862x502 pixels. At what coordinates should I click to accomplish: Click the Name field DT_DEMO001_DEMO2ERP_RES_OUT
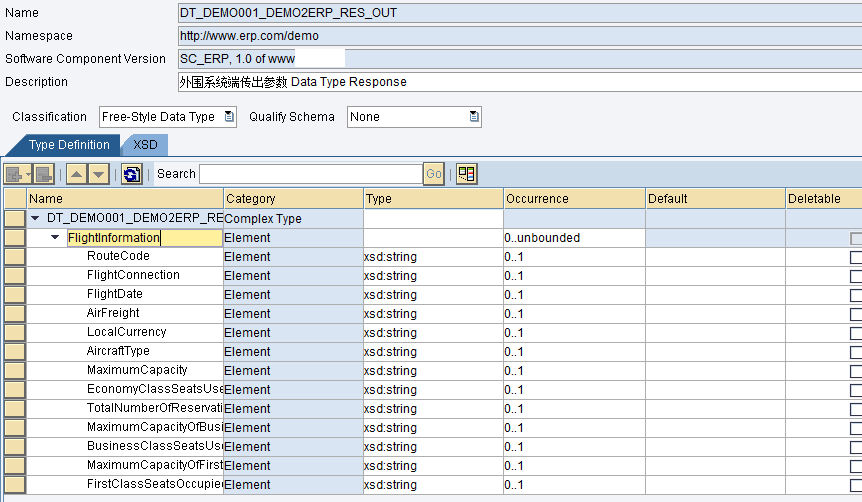point(520,13)
